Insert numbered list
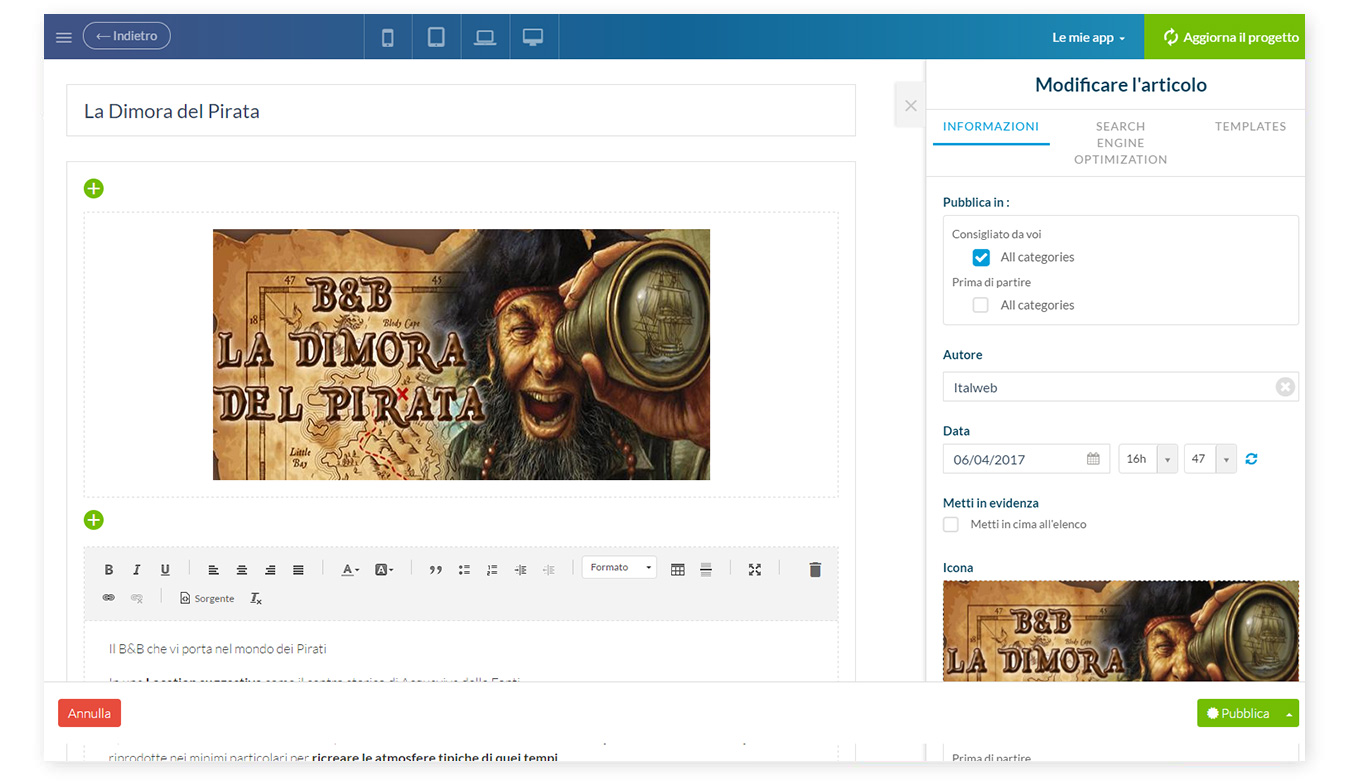The height and width of the screenshot is (781, 1350). click(492, 570)
